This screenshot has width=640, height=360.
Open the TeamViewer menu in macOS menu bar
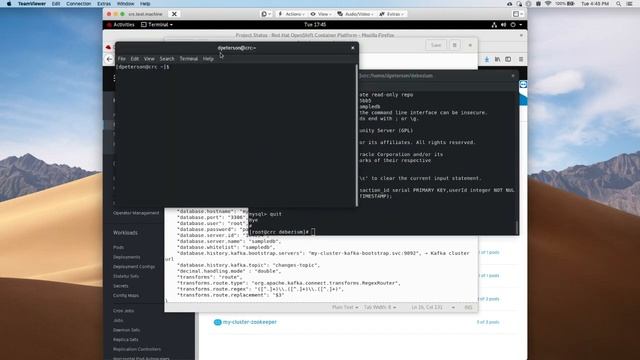click(x=32, y=4)
